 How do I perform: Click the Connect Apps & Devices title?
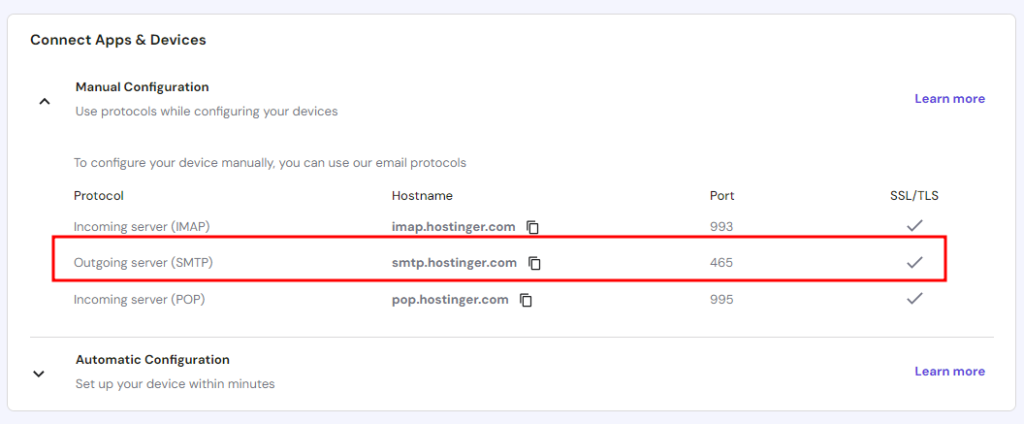click(118, 40)
